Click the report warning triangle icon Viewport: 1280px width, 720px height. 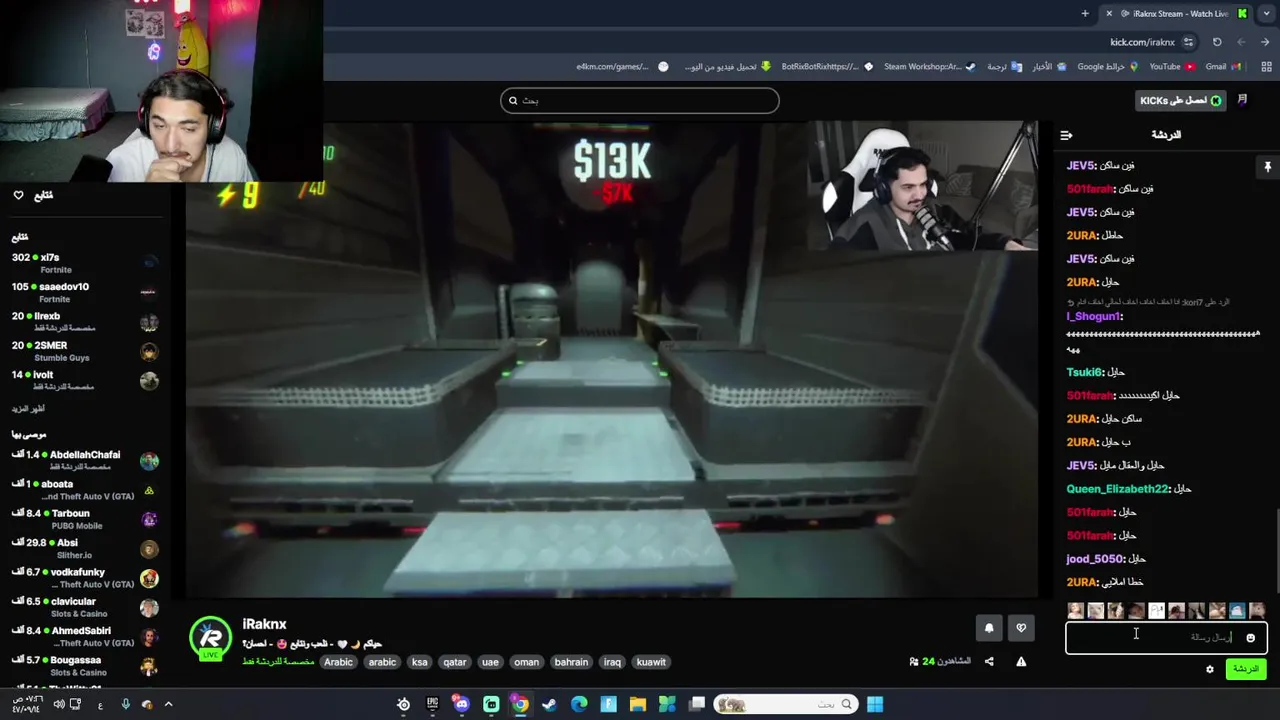pos(1021,661)
